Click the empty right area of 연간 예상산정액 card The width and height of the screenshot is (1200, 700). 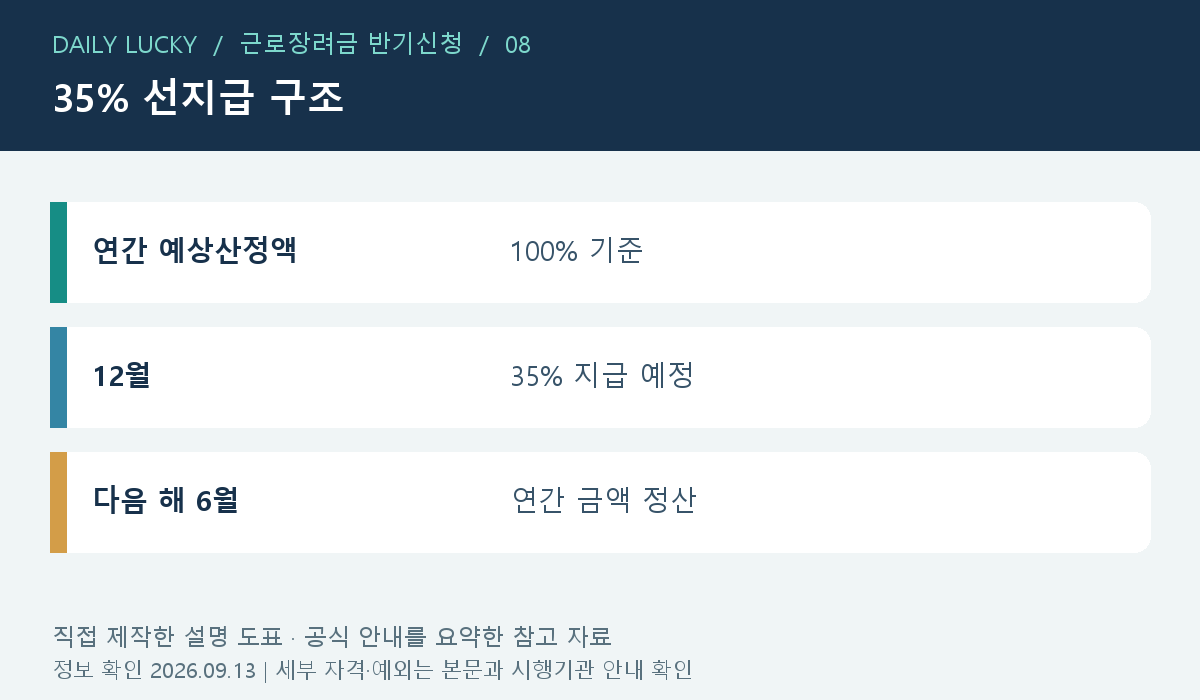(x=900, y=252)
